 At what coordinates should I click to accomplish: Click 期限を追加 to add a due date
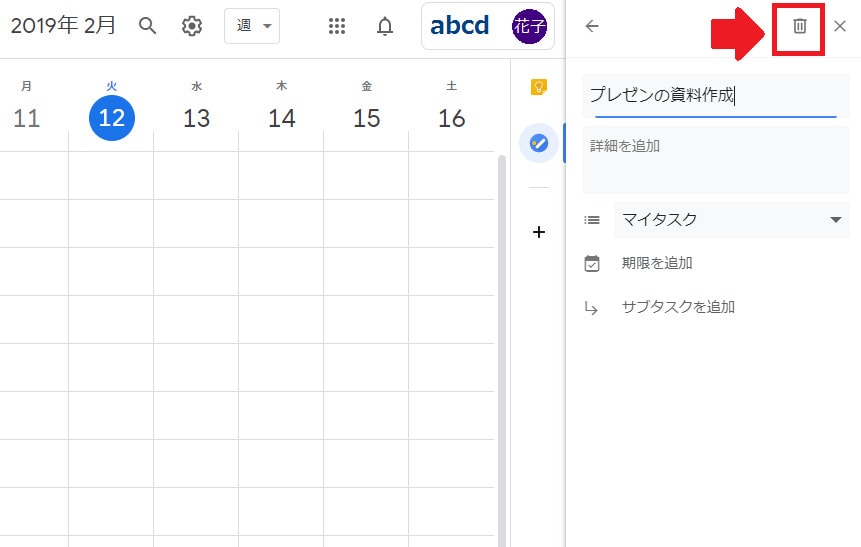(x=657, y=264)
